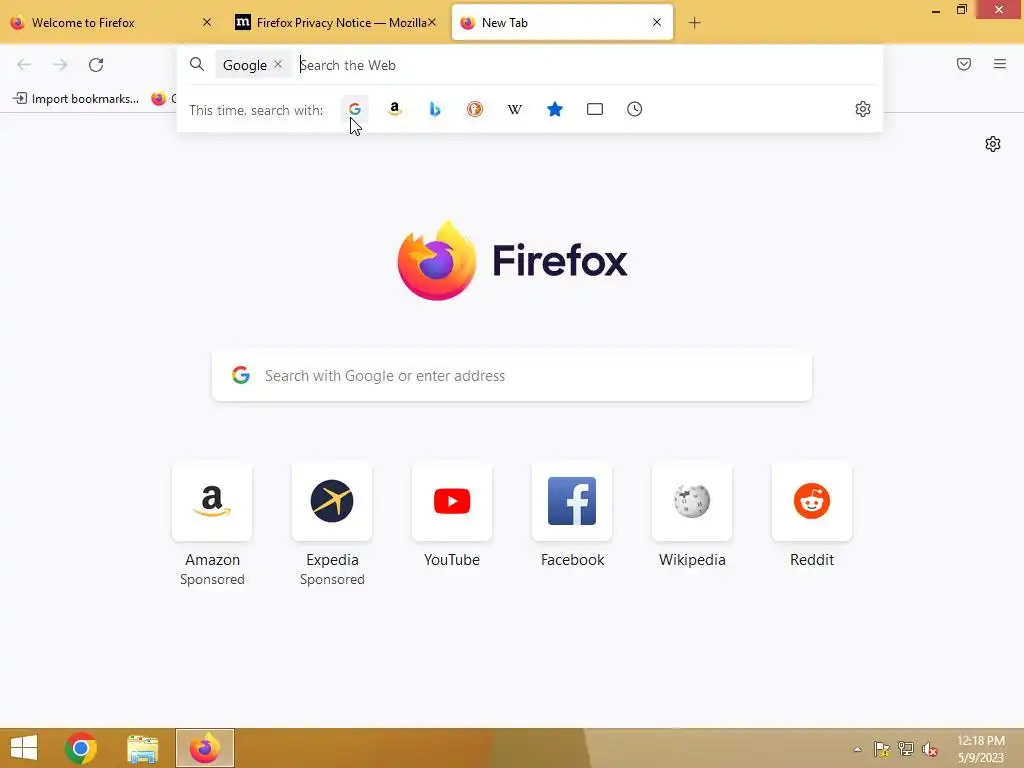The image size is (1024, 768).
Task: Remove the Google search mode chip
Action: point(278,65)
